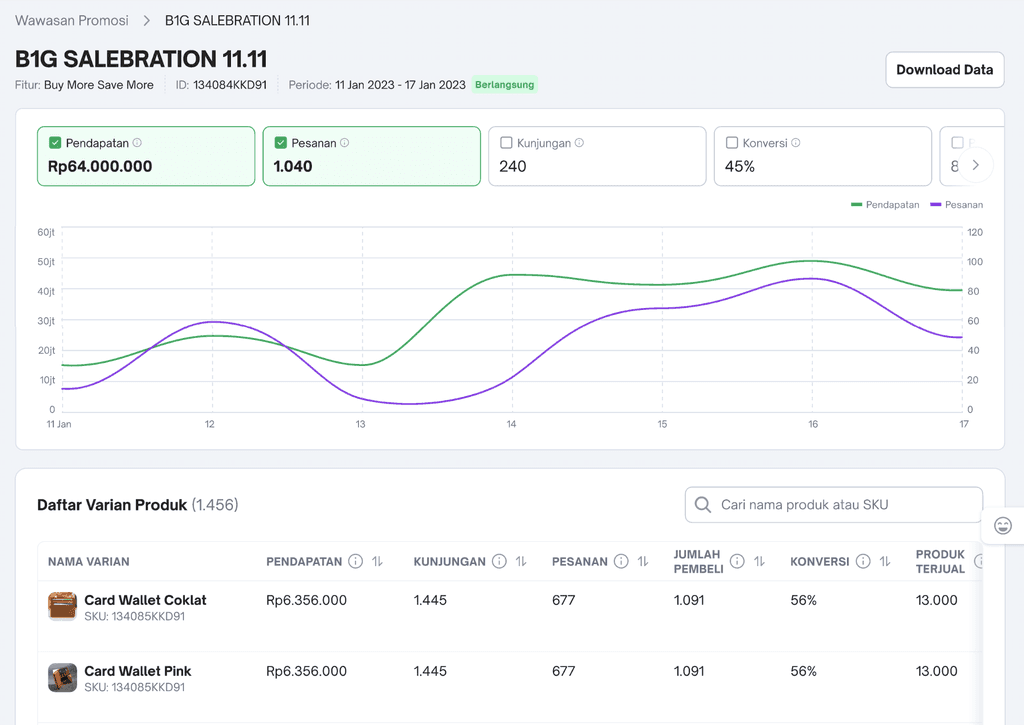This screenshot has height=725, width=1024.
Task: Show info for PESANAN column
Action: coord(621,561)
